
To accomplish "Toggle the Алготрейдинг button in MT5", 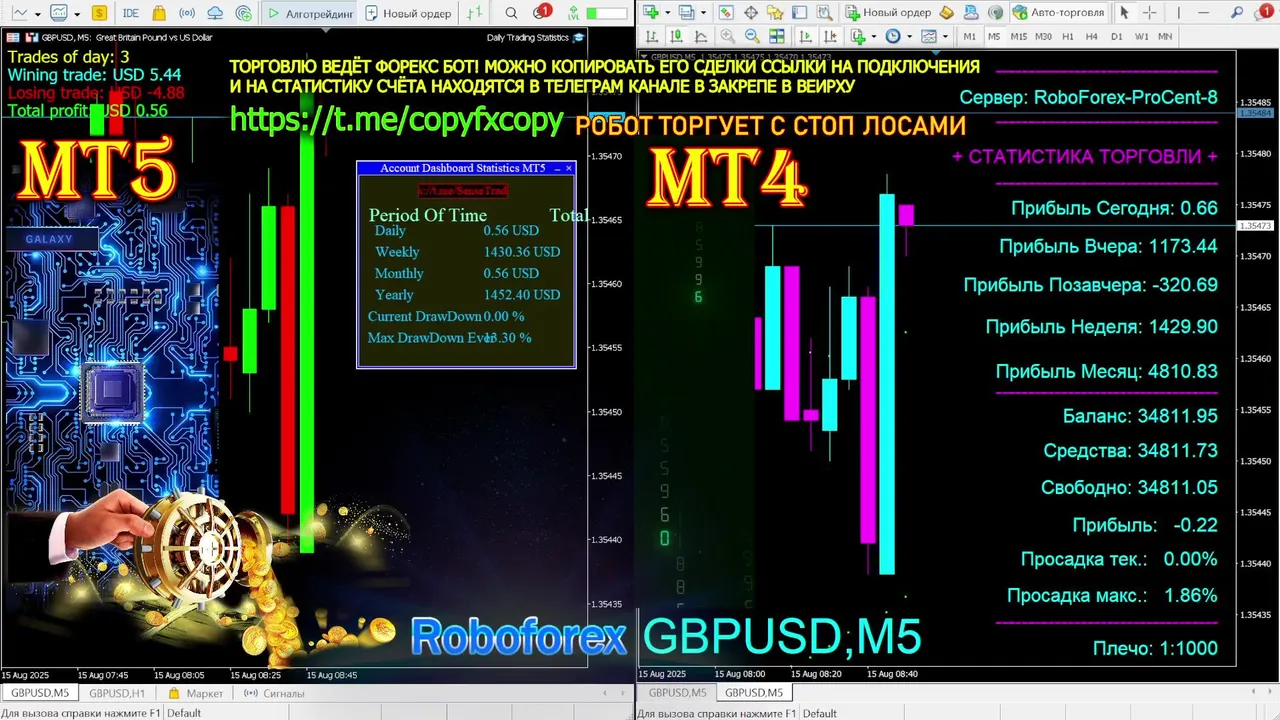I will click(x=309, y=13).
